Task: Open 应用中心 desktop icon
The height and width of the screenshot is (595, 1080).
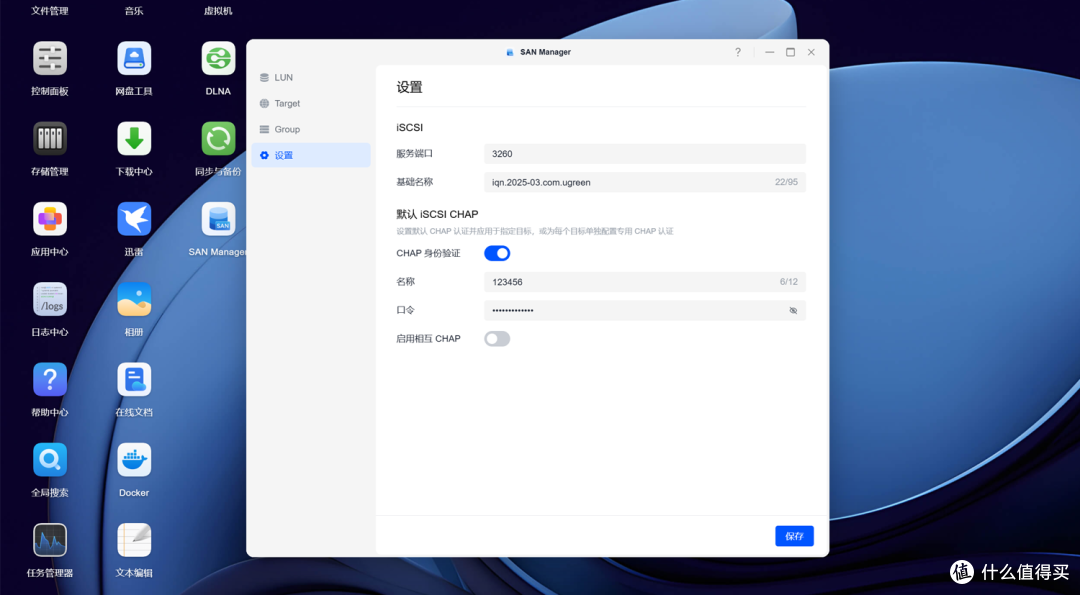Action: 50,219
